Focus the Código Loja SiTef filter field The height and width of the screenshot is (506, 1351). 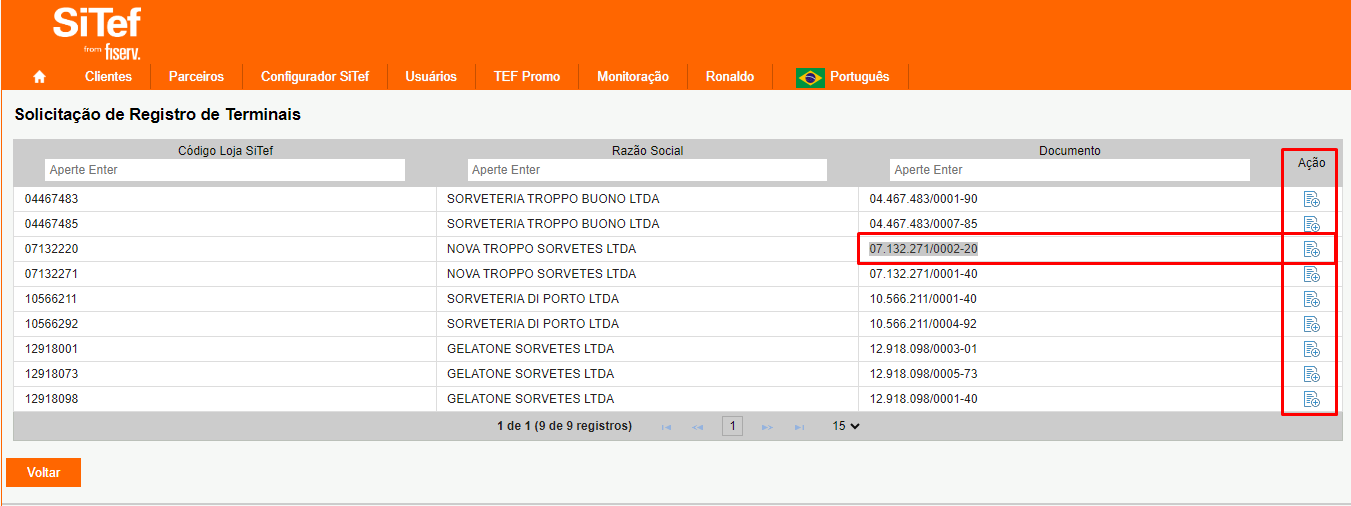[225, 170]
